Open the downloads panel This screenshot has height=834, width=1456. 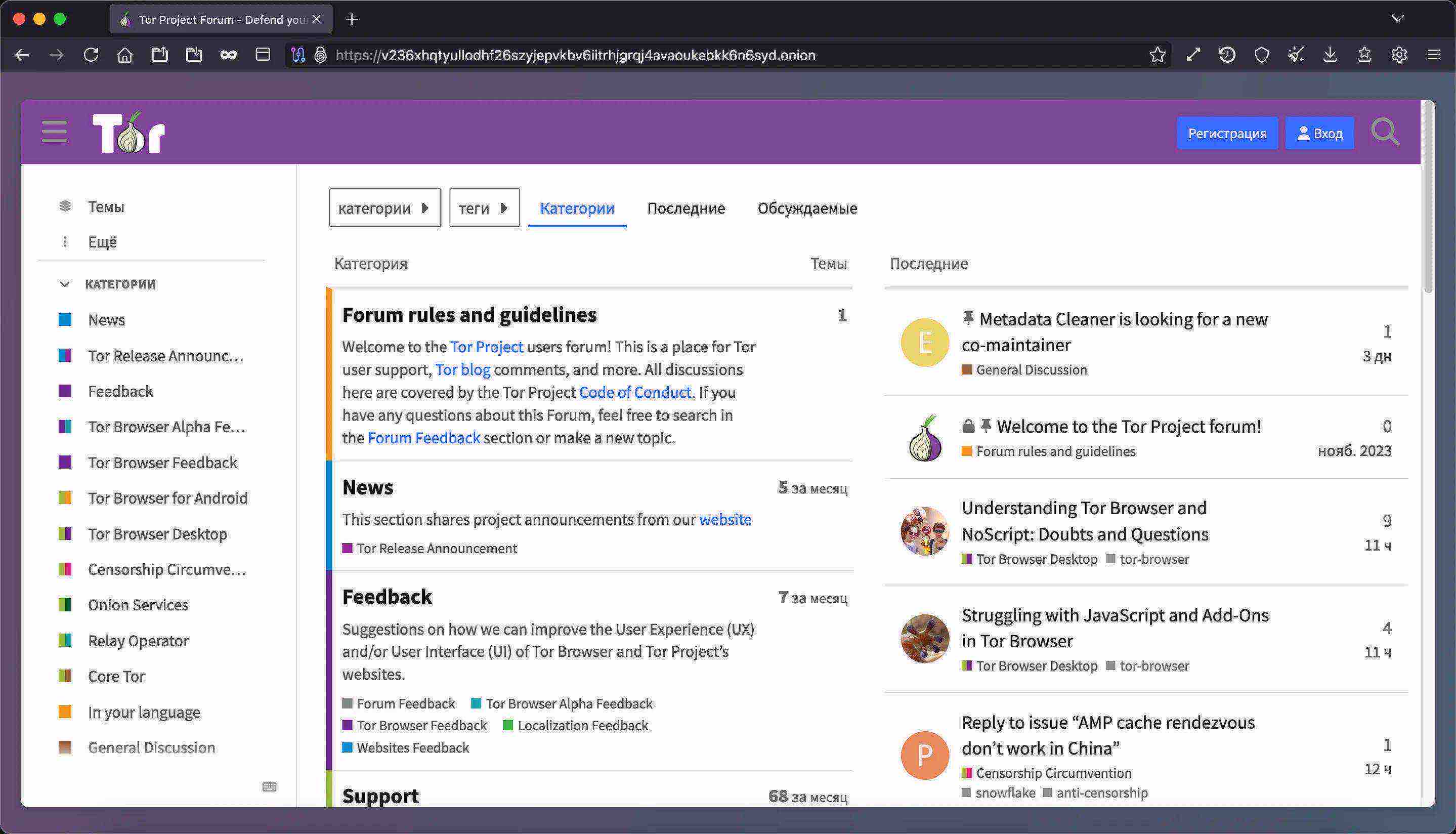(1330, 55)
